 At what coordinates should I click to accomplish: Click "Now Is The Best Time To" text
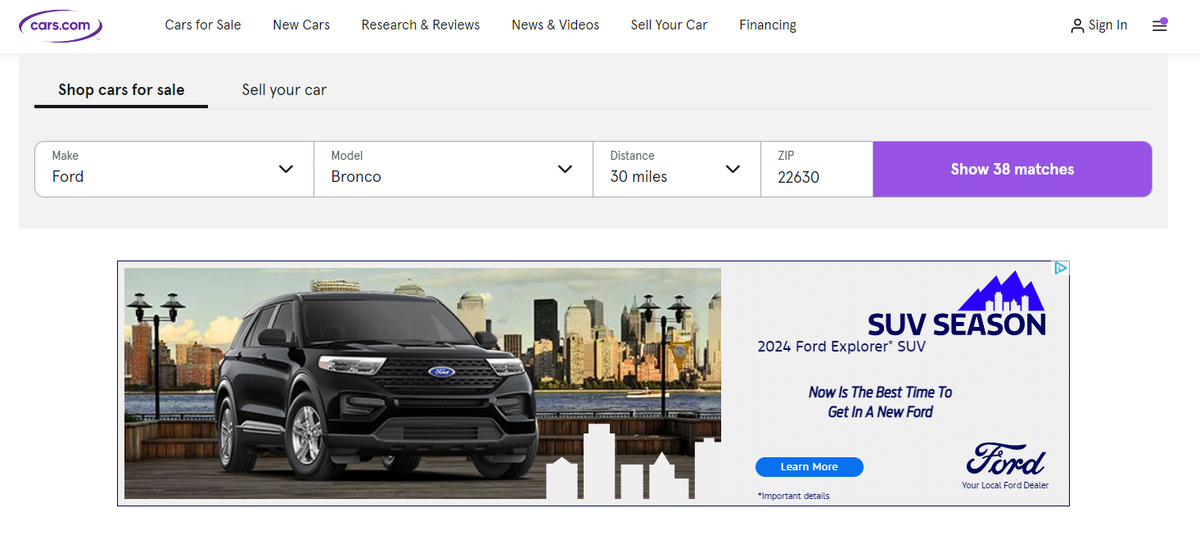[880, 392]
